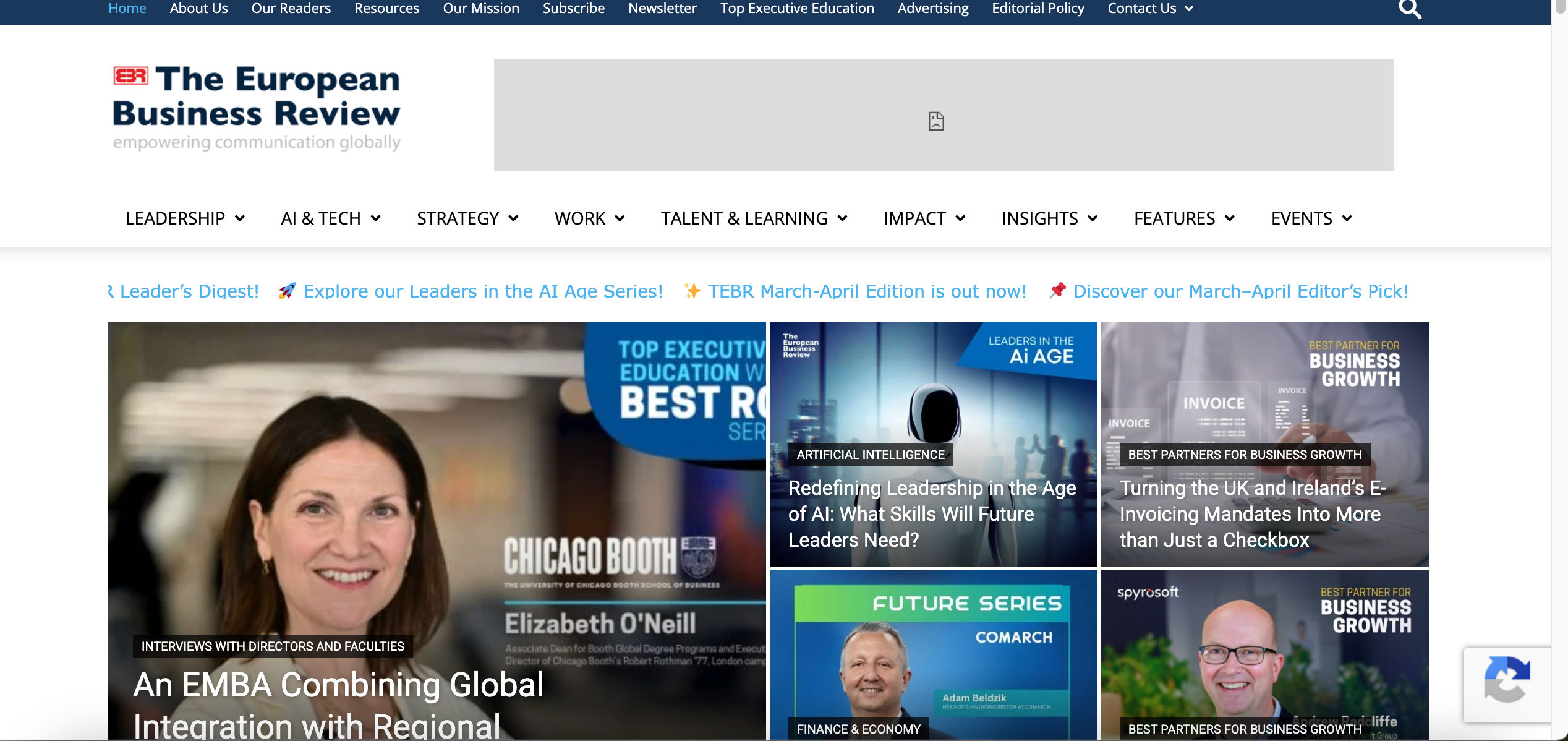Open the Resources menu item
1568x741 pixels.
pos(386,9)
